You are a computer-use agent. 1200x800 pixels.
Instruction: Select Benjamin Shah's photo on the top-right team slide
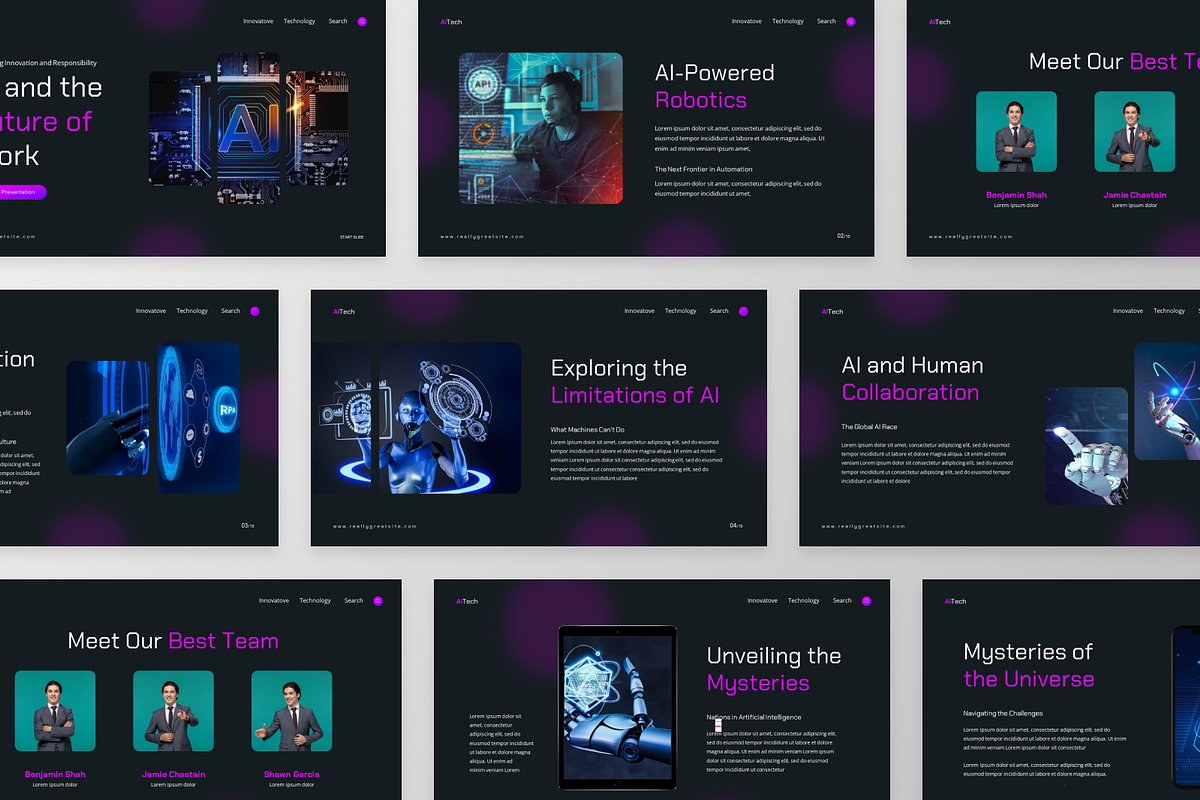pos(1016,132)
